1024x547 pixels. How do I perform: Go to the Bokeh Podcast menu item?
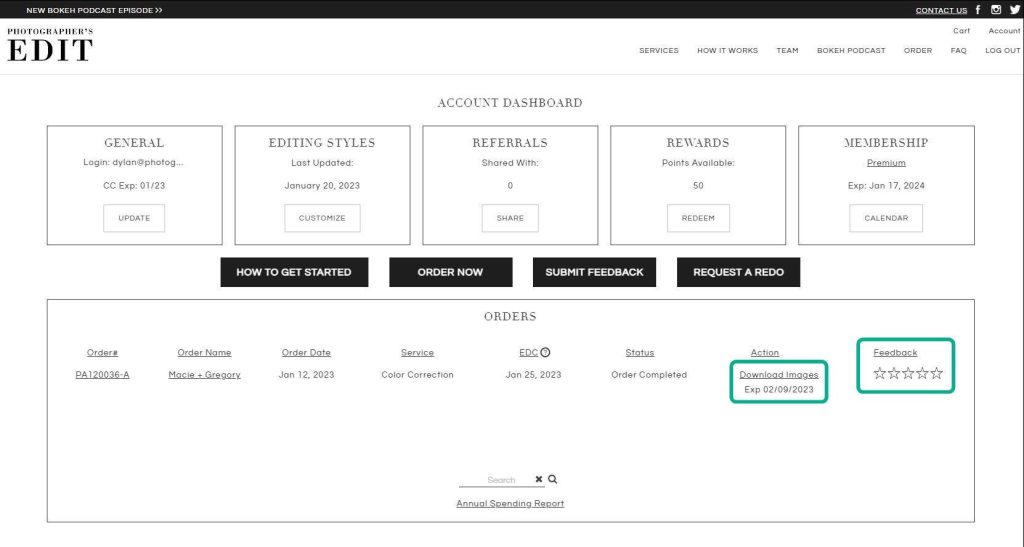click(851, 51)
